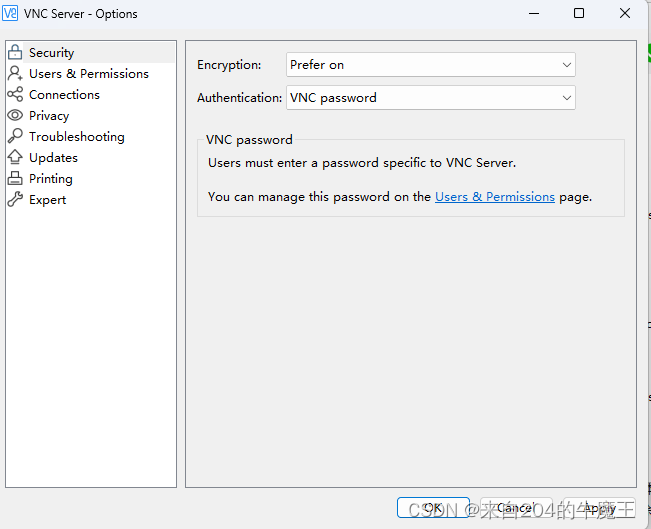Maximize the VNC Server Options window
This screenshot has width=651, height=529.
579,13
